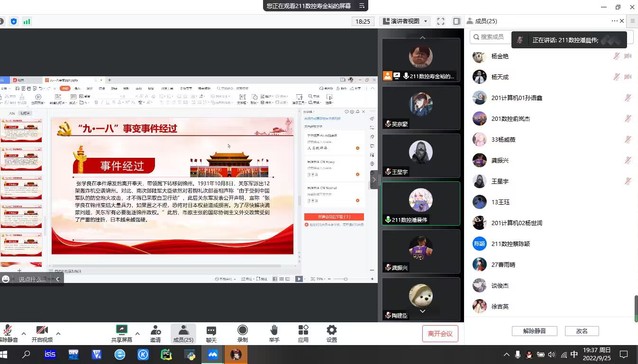Click the 邀请 invite icon

tap(155, 333)
